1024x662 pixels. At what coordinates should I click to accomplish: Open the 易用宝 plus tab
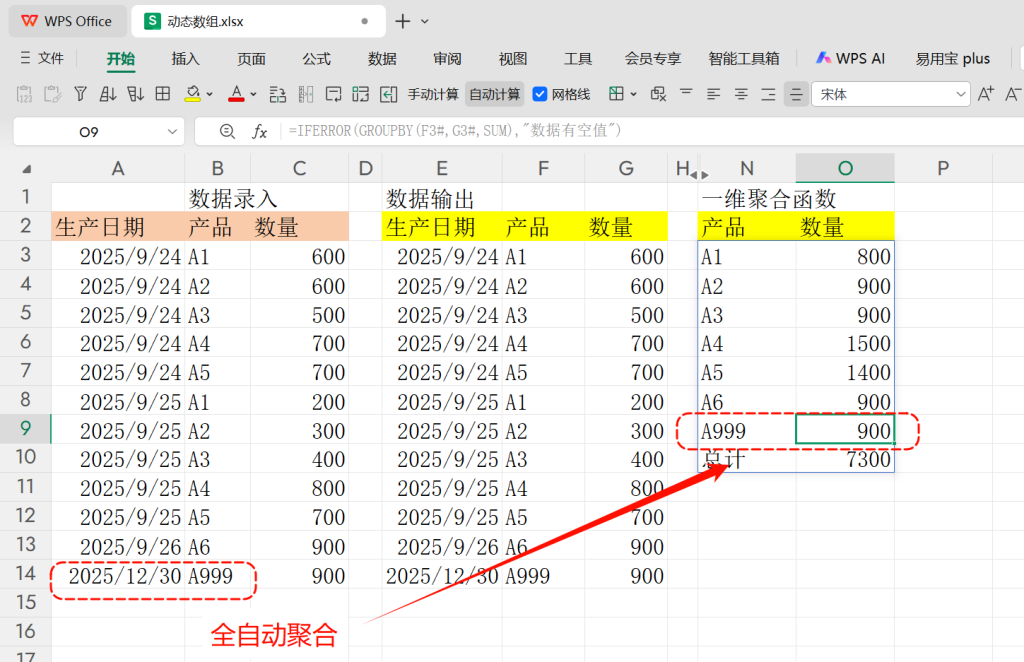click(x=953, y=59)
